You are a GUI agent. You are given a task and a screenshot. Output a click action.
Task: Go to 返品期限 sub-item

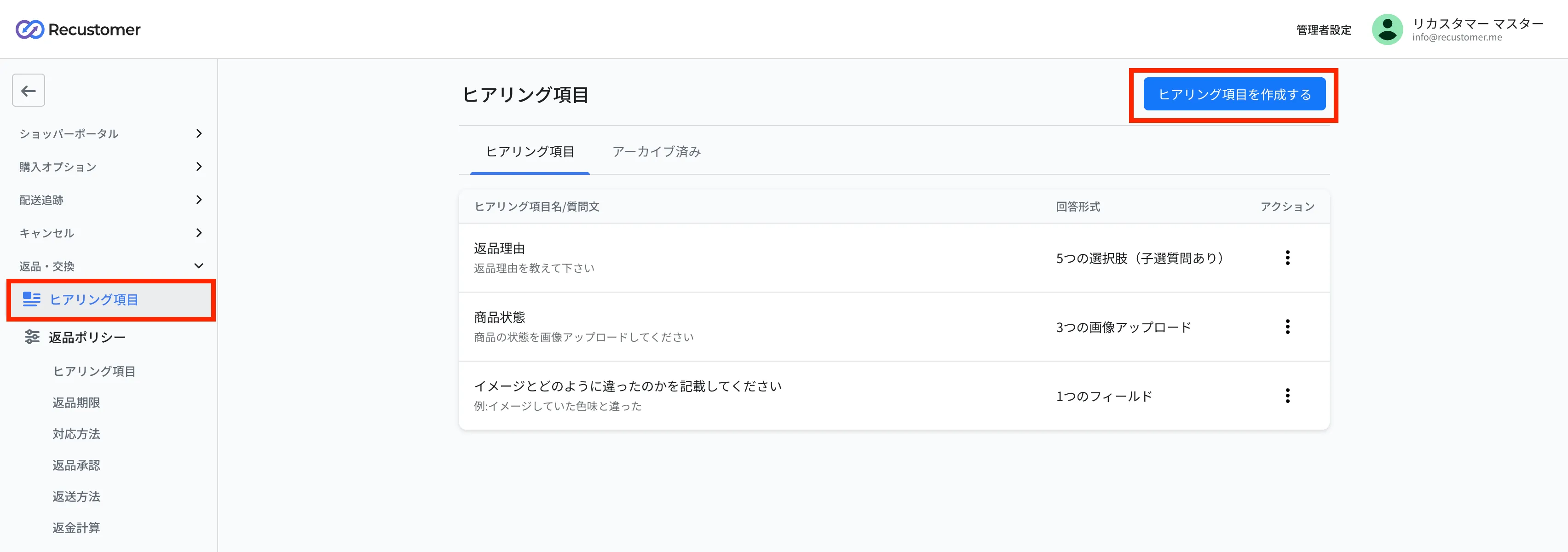[x=76, y=402]
